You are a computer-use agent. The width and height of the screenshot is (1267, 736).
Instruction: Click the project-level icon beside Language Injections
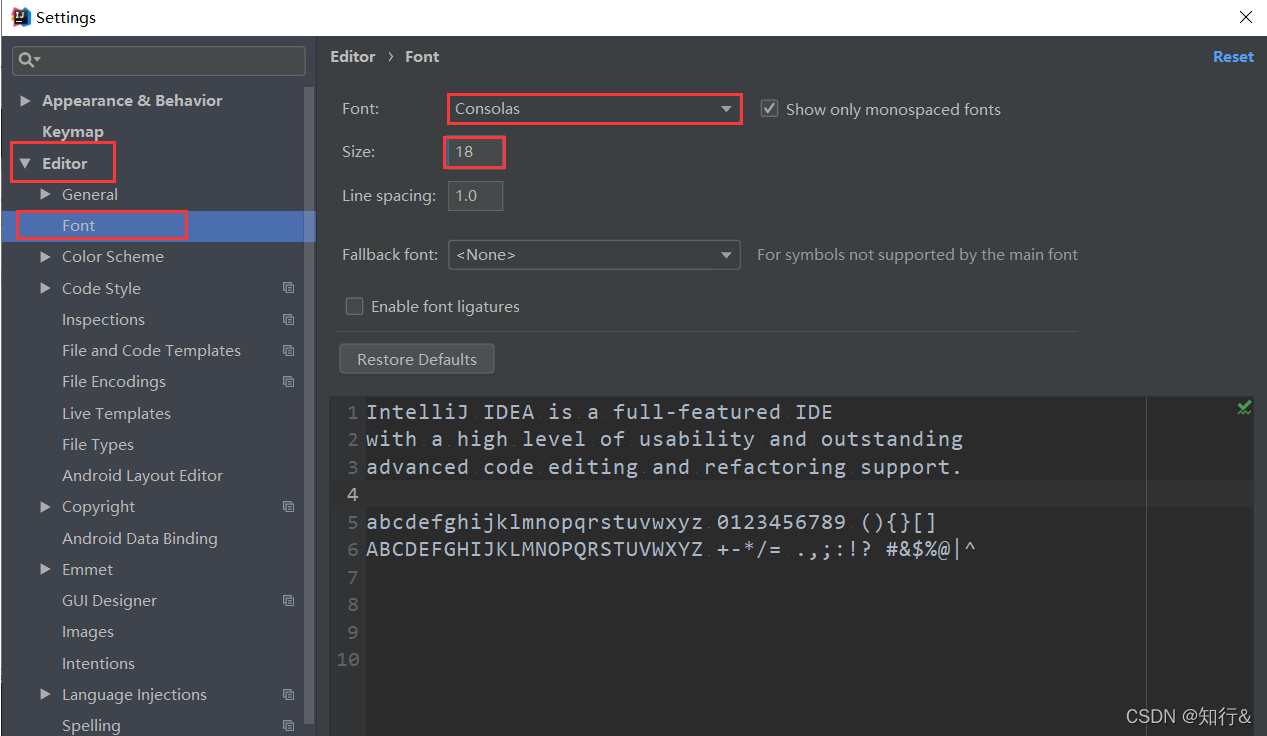[288, 694]
